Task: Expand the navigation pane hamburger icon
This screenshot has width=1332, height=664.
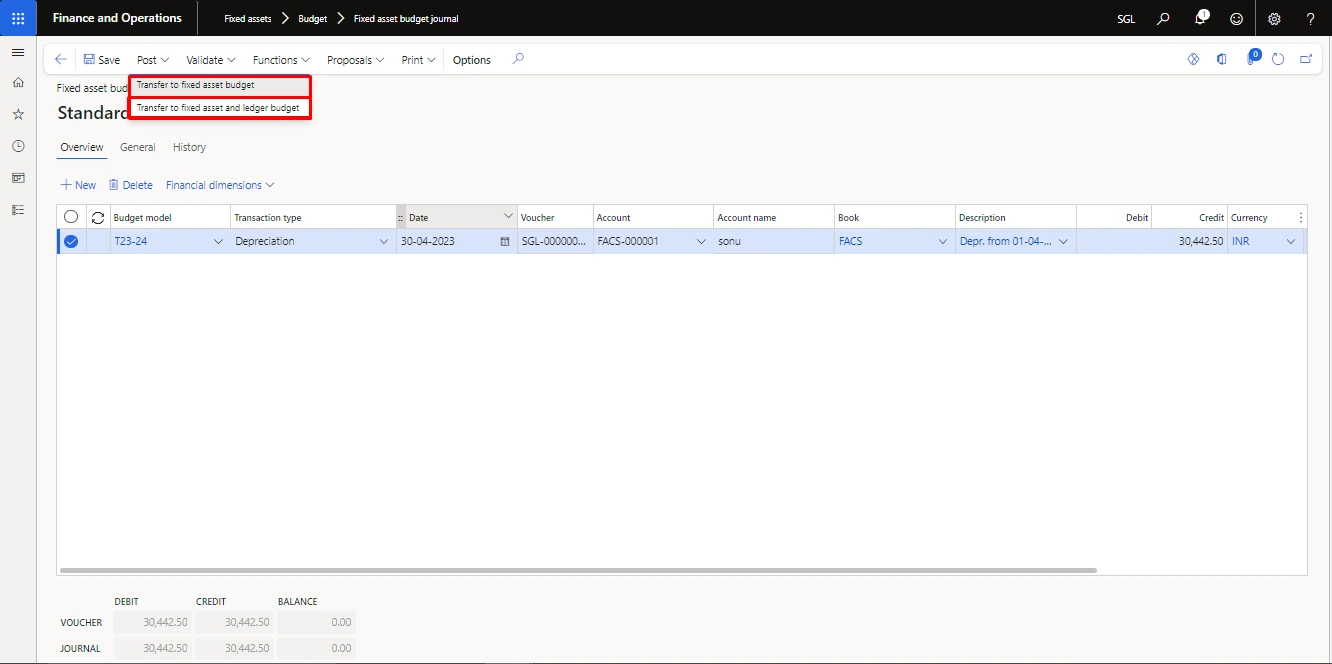Action: [x=18, y=52]
